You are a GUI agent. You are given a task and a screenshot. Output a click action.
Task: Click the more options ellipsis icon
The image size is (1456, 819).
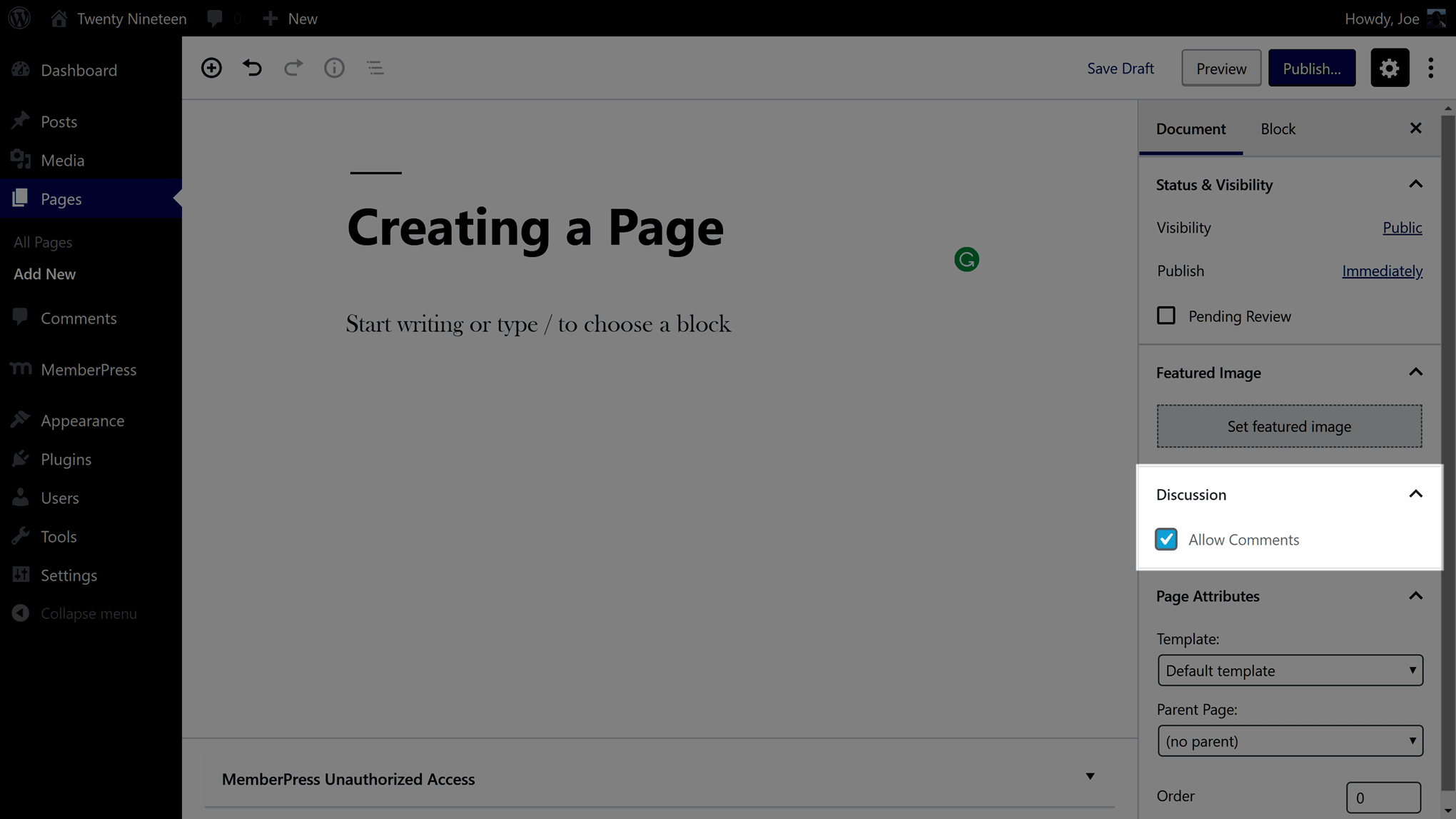pyautogui.click(x=1432, y=68)
